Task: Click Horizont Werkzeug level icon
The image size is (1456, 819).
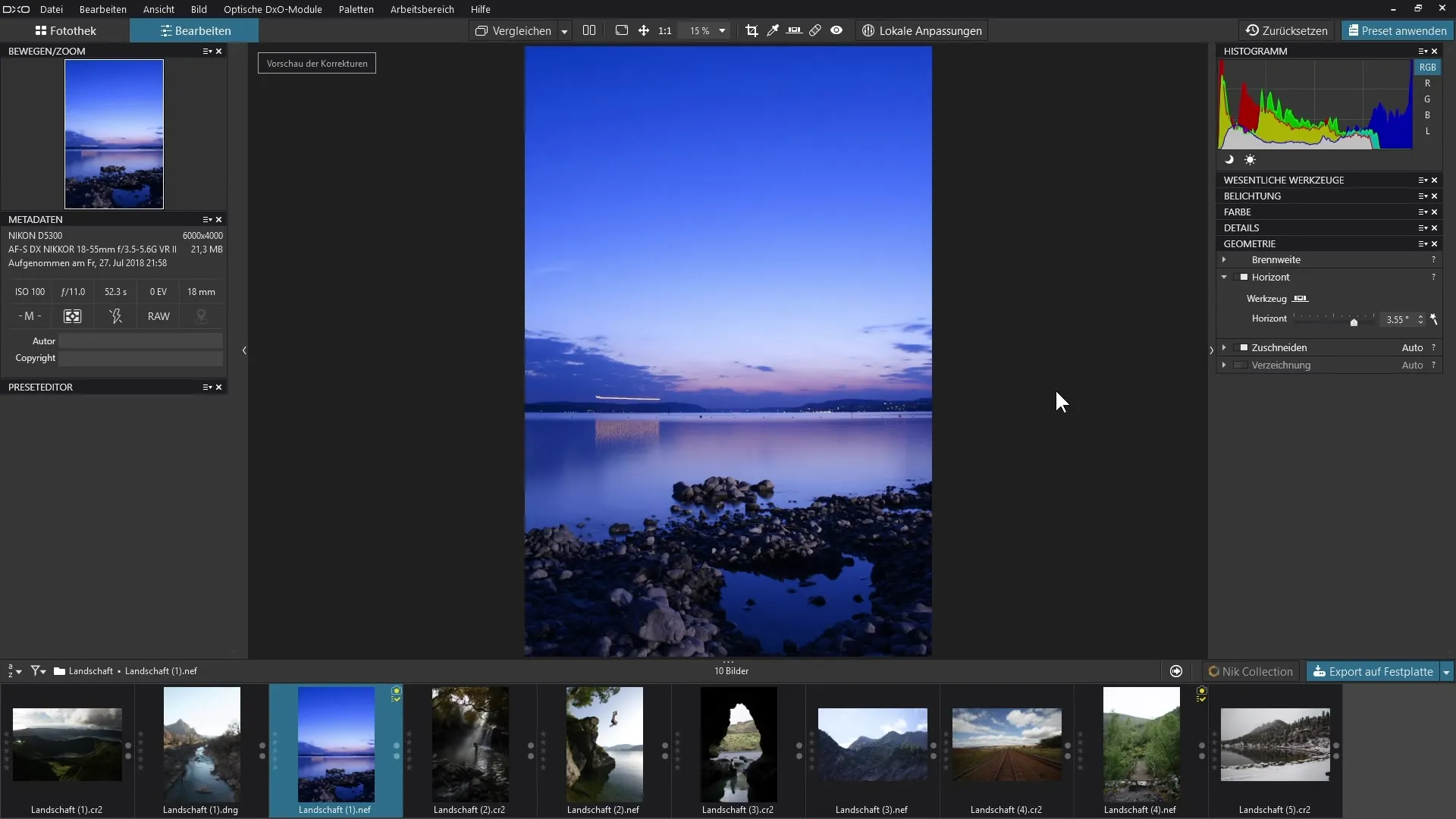Action: (1301, 298)
